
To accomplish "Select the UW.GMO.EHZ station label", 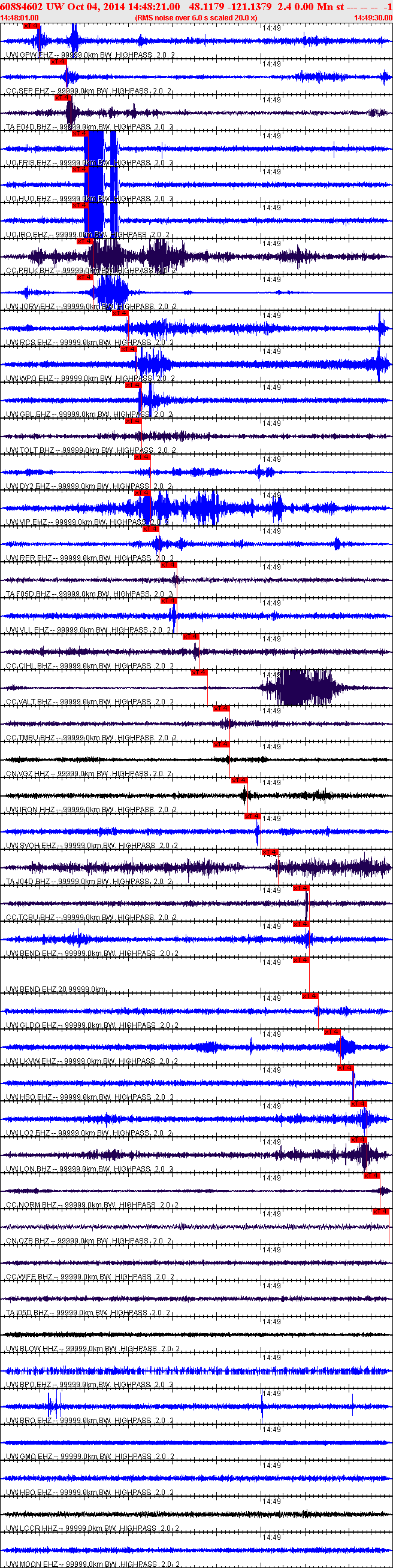I will [90, 1456].
